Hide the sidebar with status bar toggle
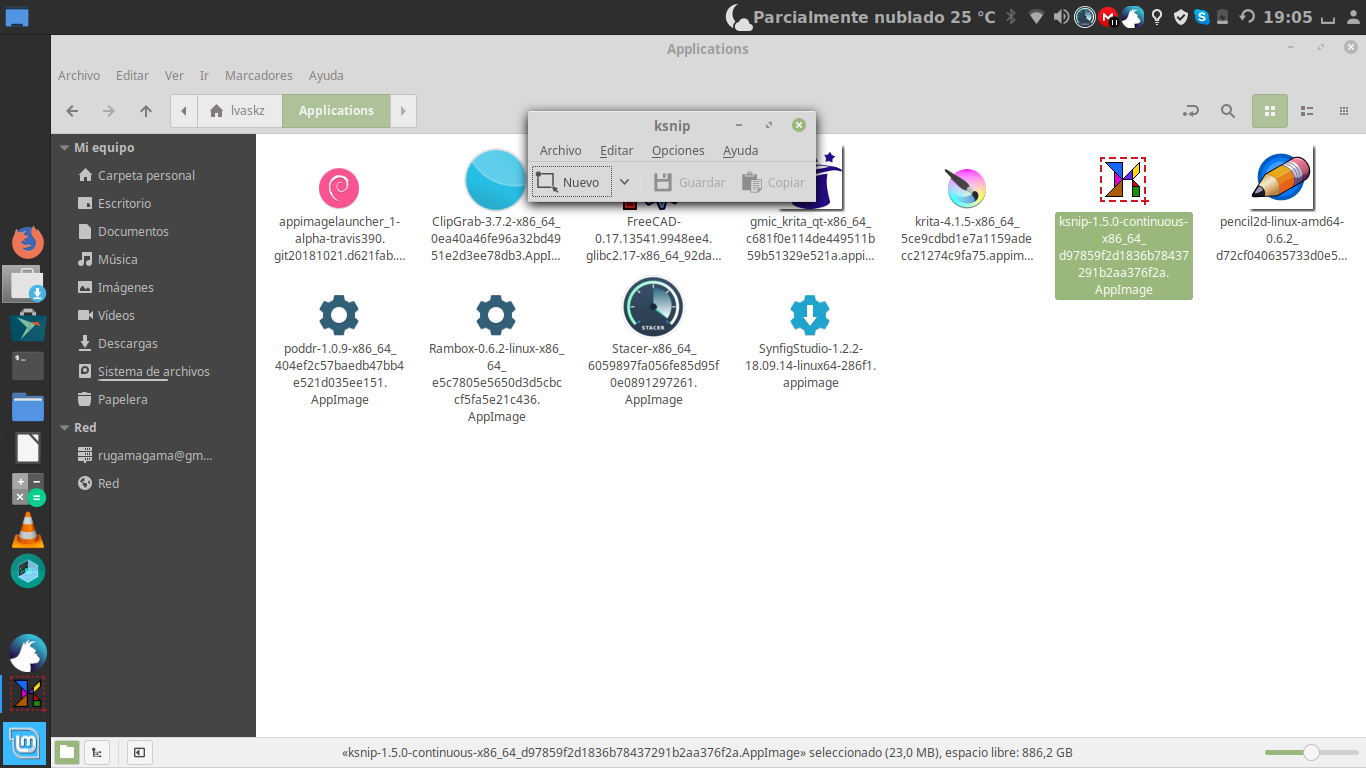Image resolution: width=1366 pixels, height=768 pixels. click(x=139, y=752)
